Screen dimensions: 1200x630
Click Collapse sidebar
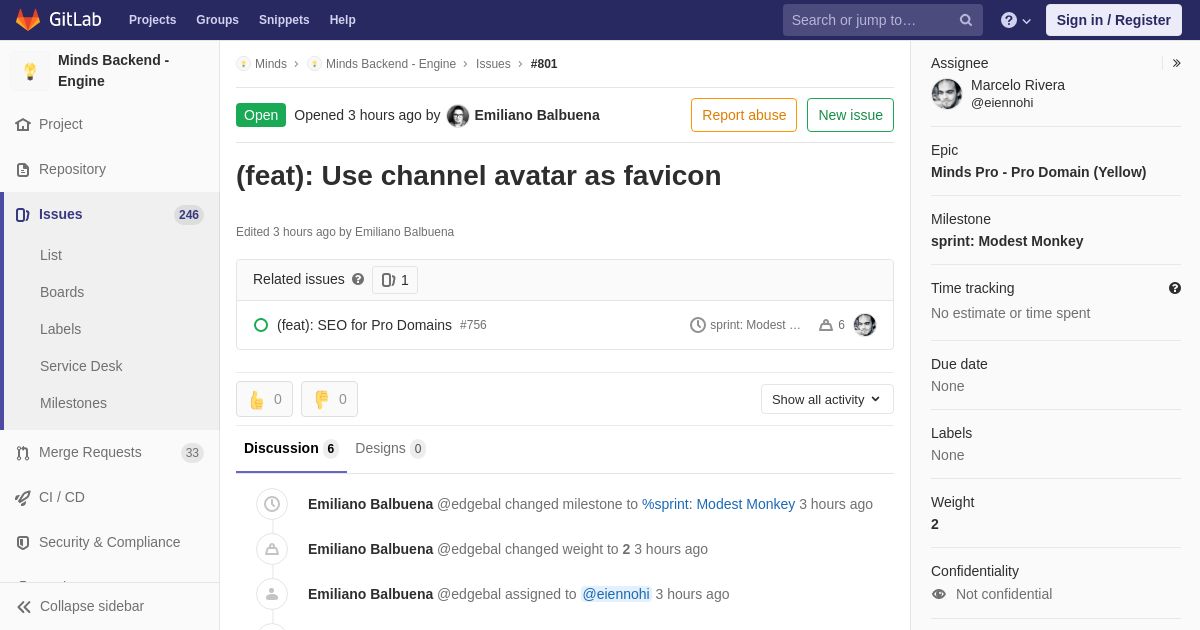110,606
